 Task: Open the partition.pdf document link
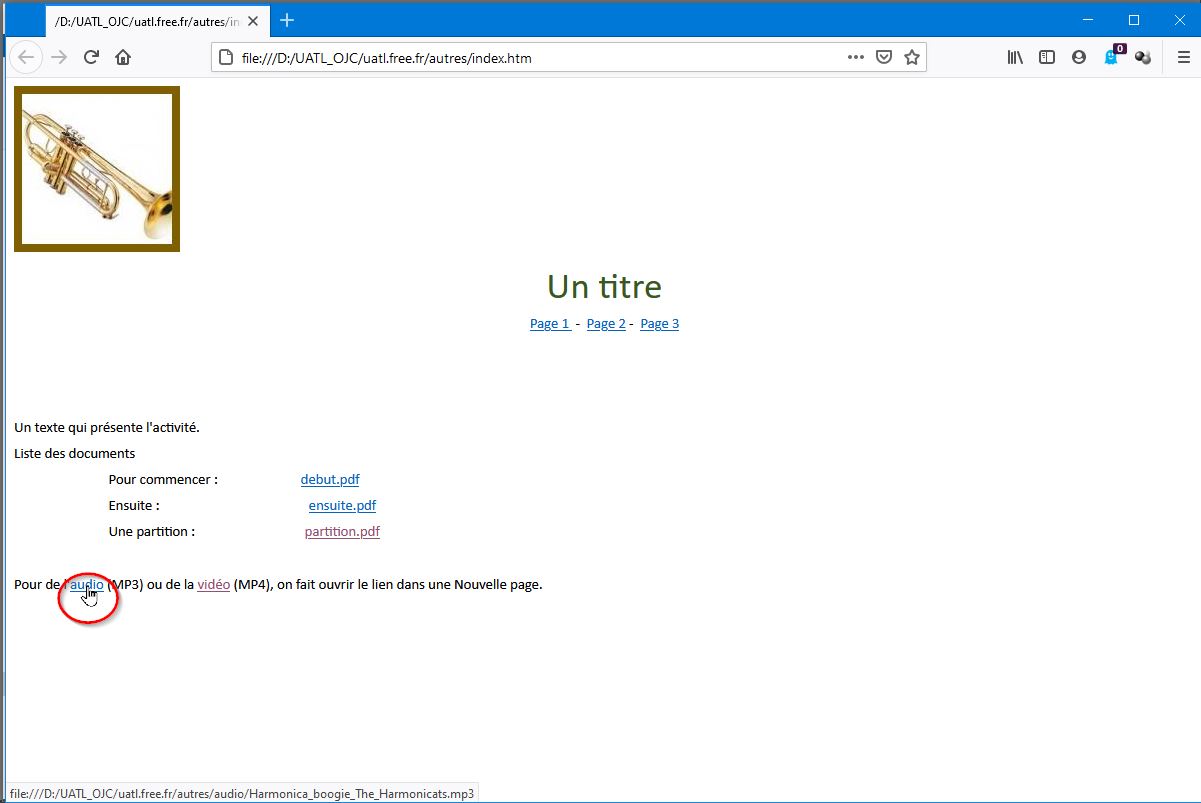(x=342, y=532)
